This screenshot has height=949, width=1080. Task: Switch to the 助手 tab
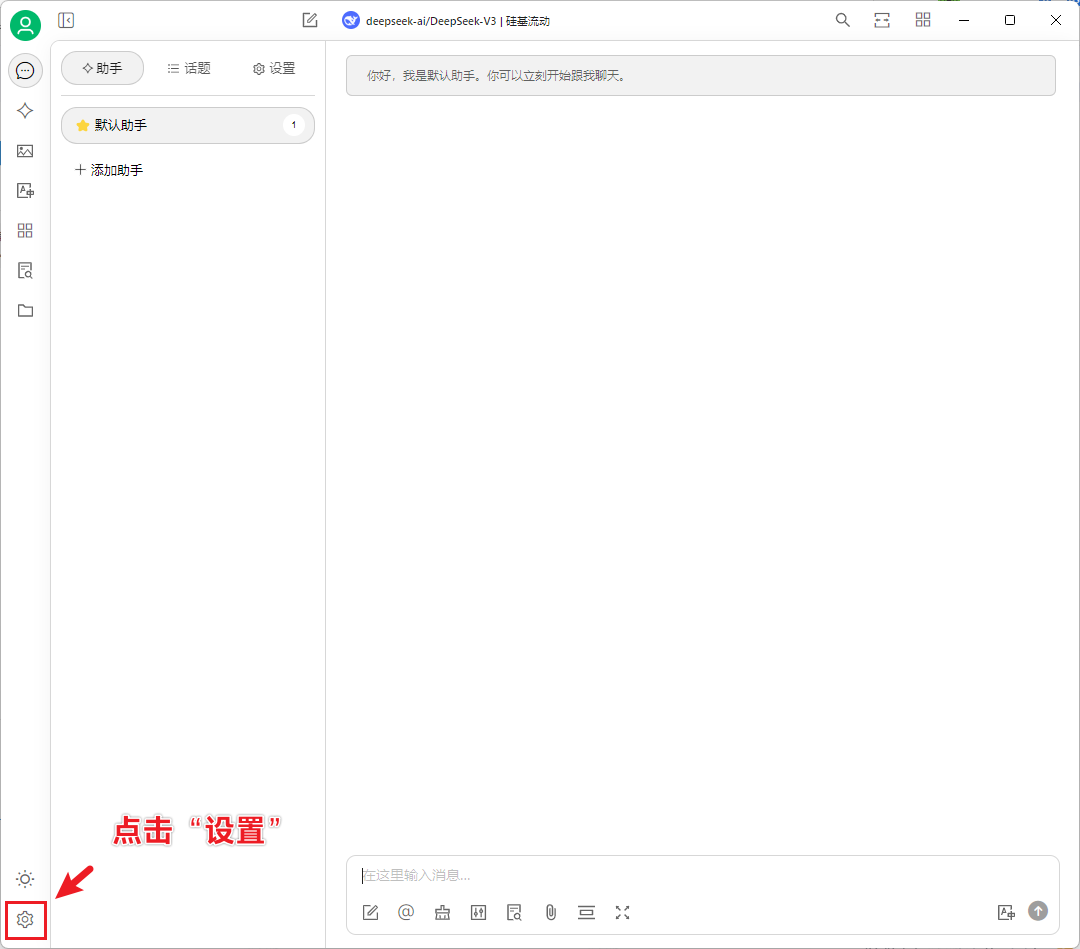coord(103,68)
